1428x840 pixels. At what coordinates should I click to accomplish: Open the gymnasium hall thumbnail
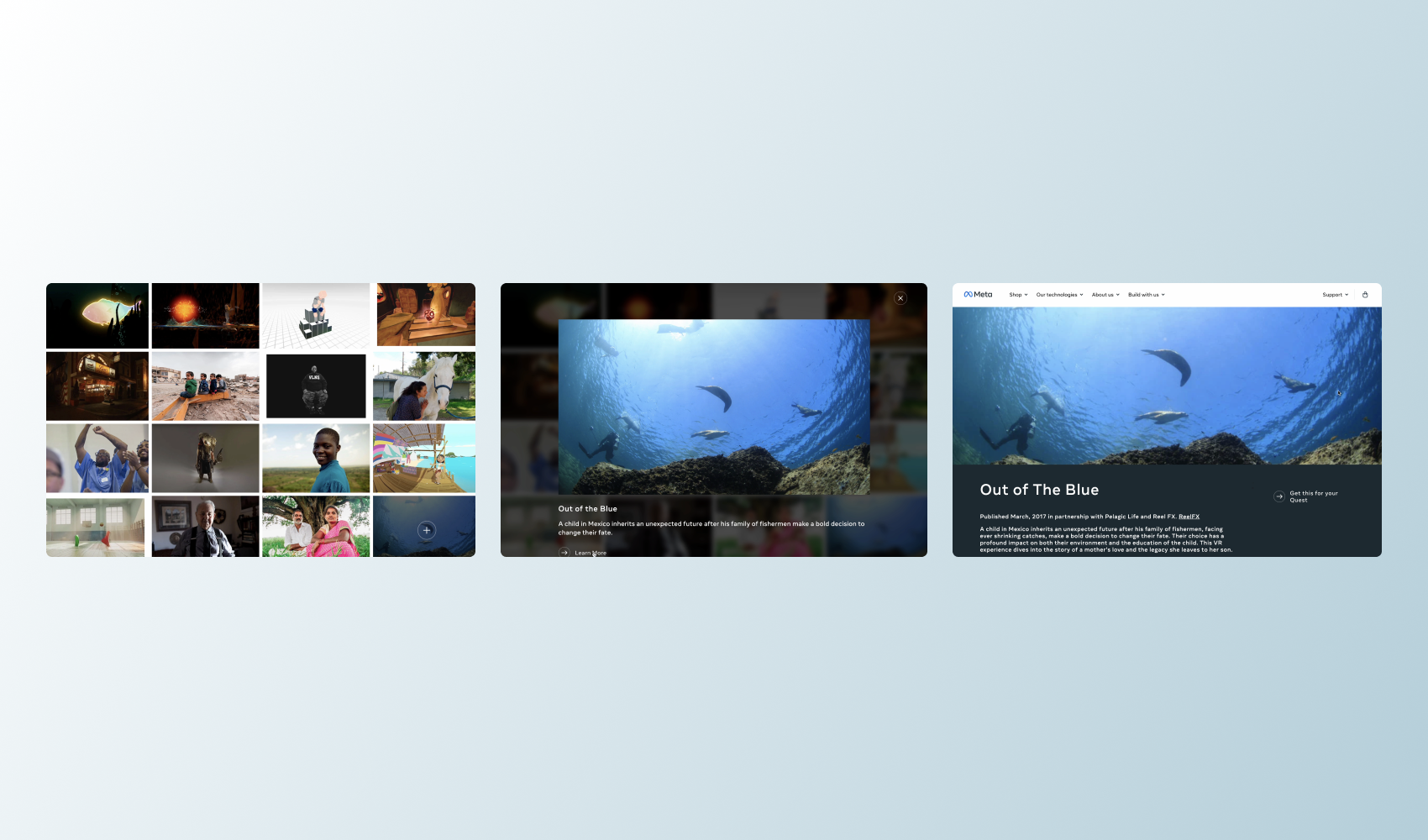(x=96, y=526)
